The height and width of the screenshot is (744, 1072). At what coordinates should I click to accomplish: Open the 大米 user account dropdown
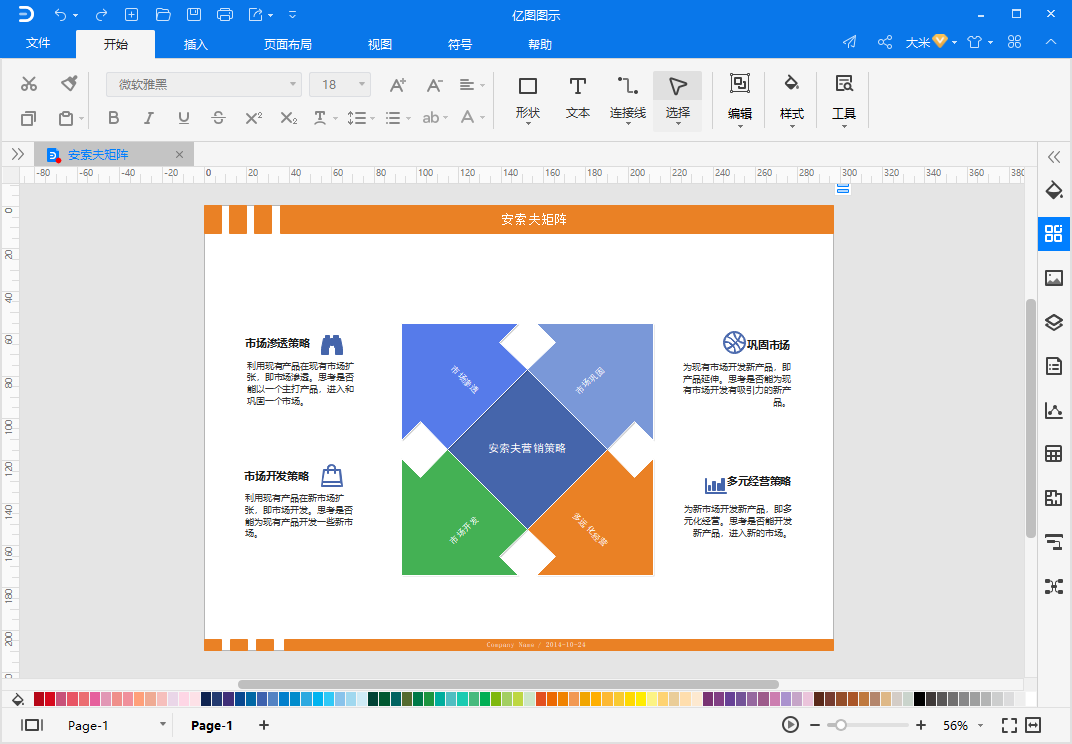click(x=930, y=42)
